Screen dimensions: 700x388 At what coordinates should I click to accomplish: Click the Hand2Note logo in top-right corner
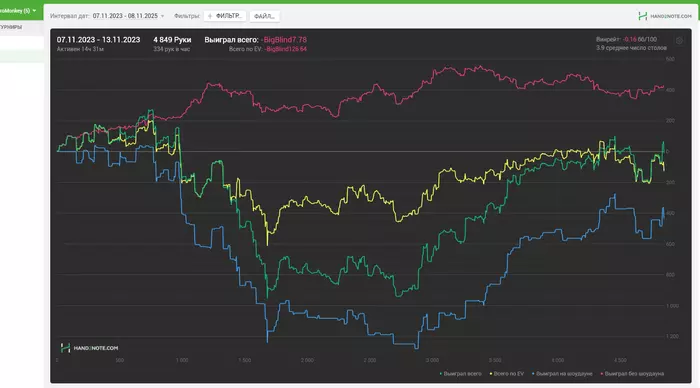665,16
